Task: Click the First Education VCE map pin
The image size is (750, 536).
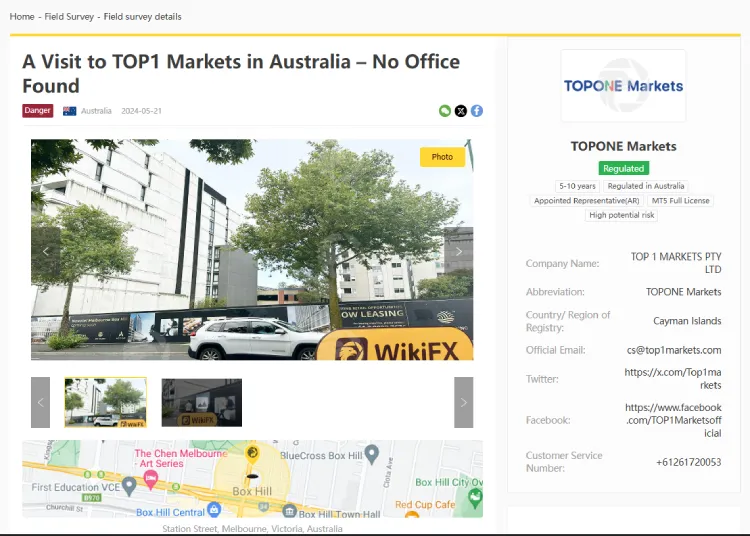Action: [129, 486]
